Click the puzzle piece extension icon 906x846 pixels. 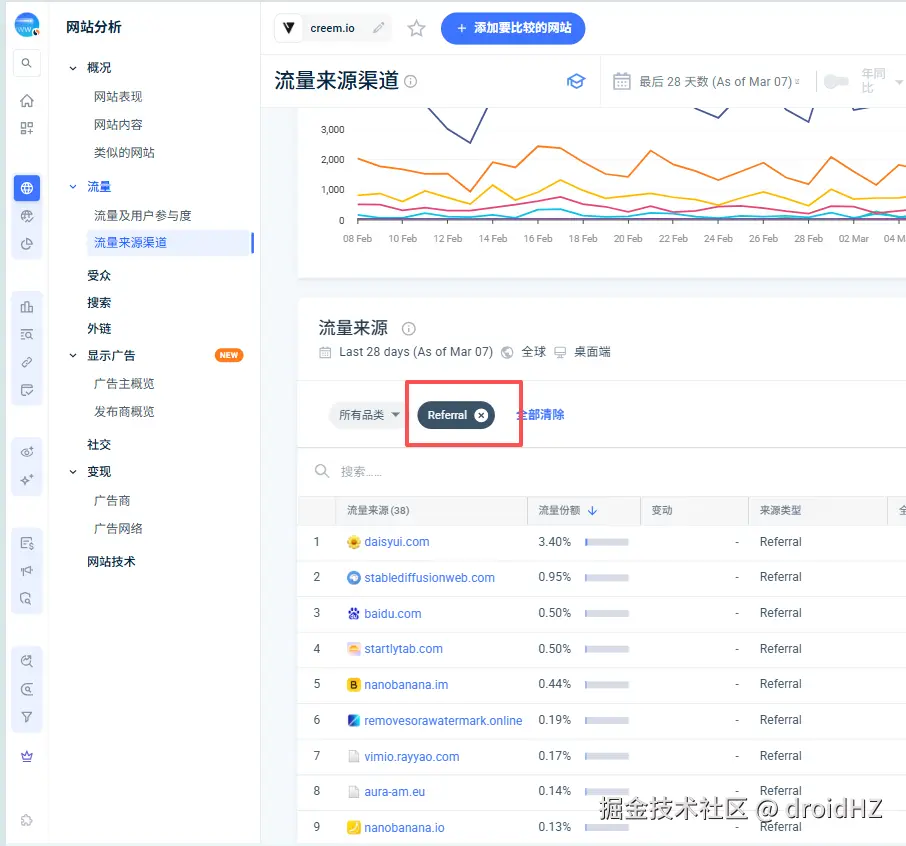[x=27, y=821]
